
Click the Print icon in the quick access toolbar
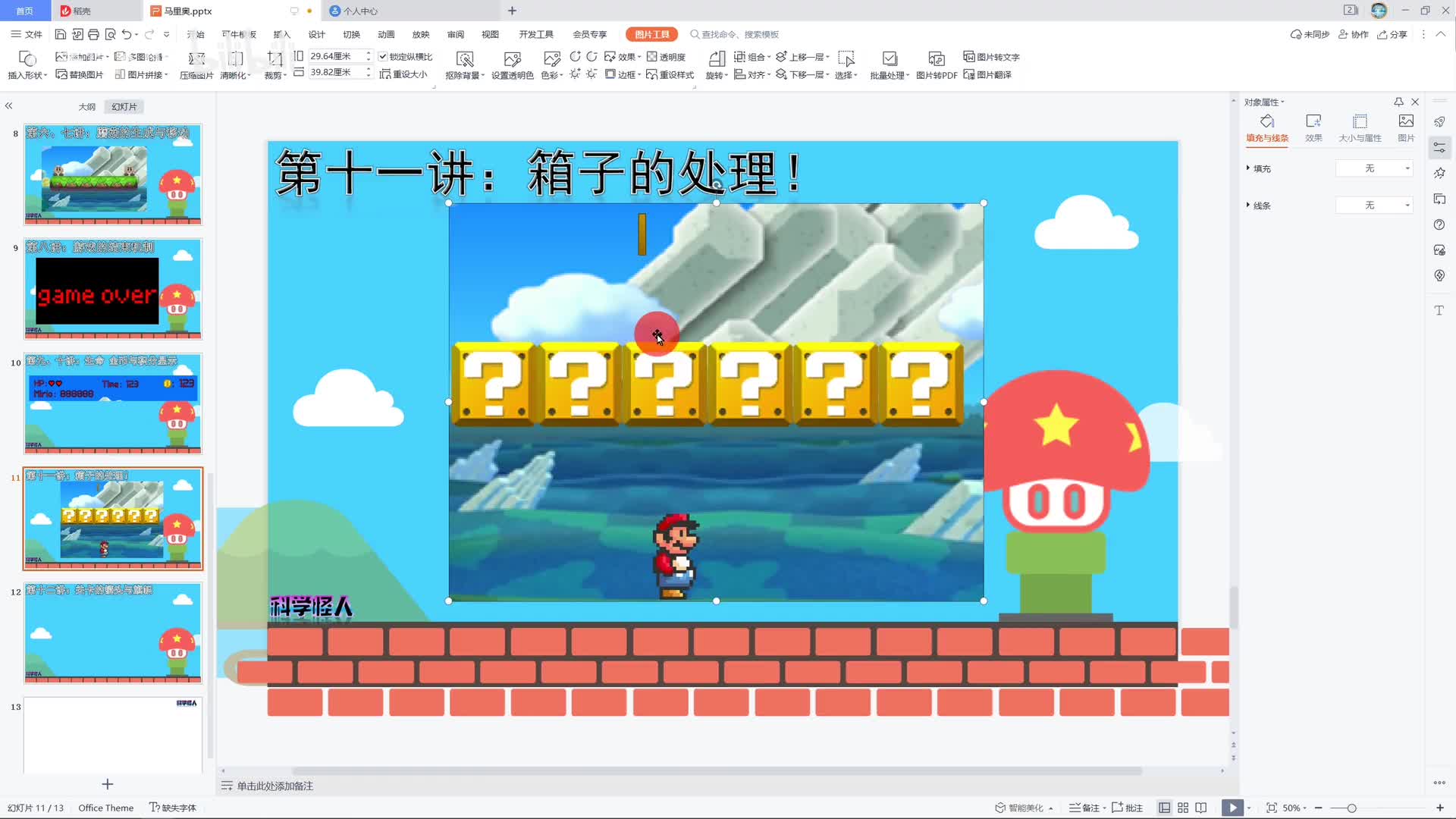pyautogui.click(x=93, y=34)
